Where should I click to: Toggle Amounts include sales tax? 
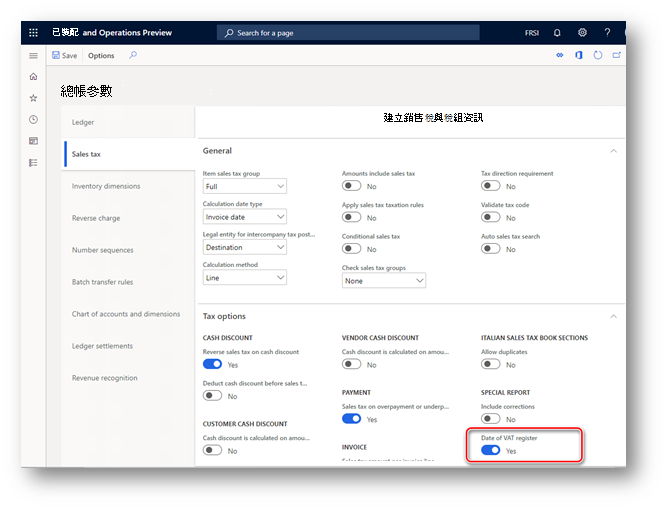coord(351,186)
